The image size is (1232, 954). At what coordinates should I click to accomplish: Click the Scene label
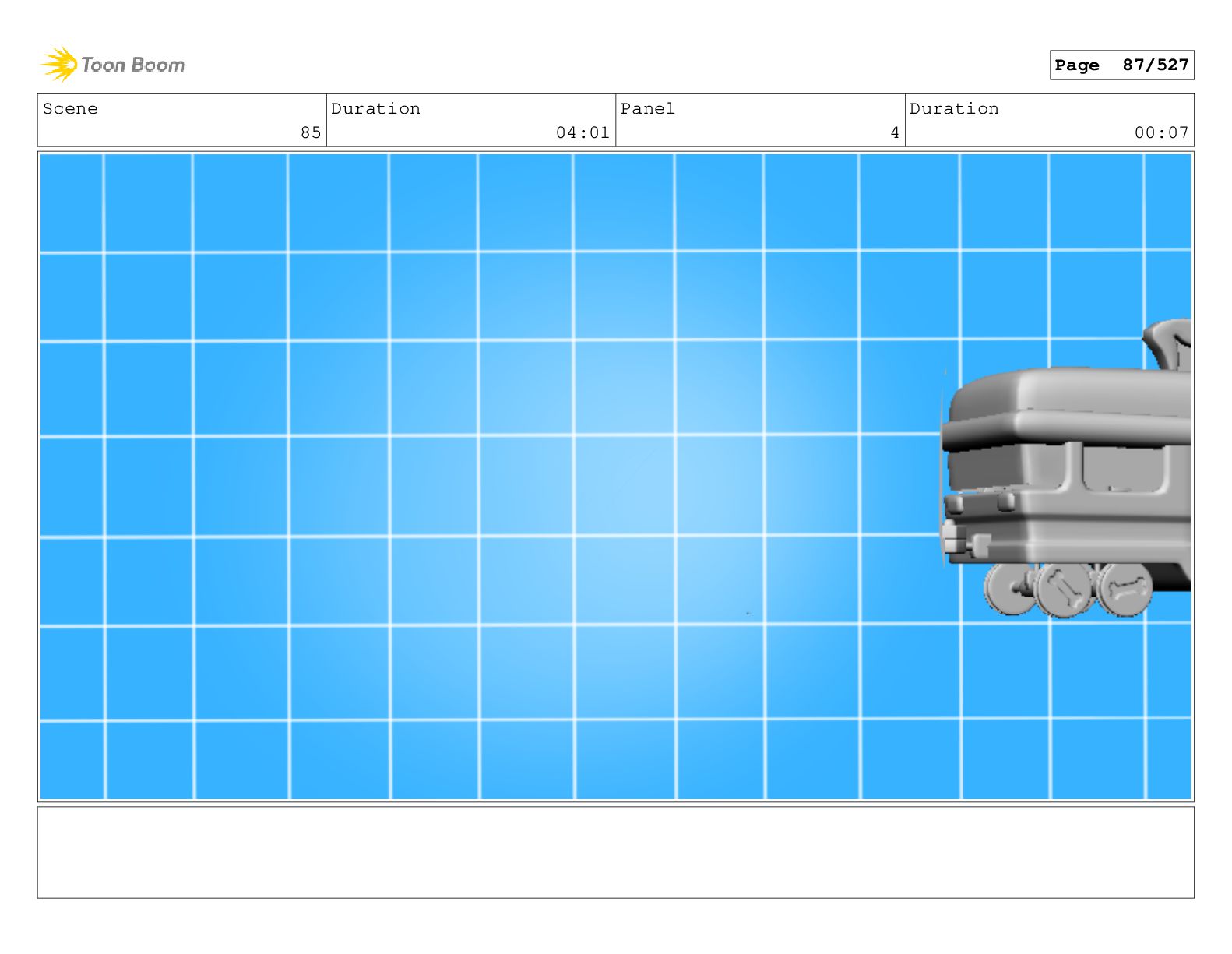pyautogui.click(x=70, y=108)
